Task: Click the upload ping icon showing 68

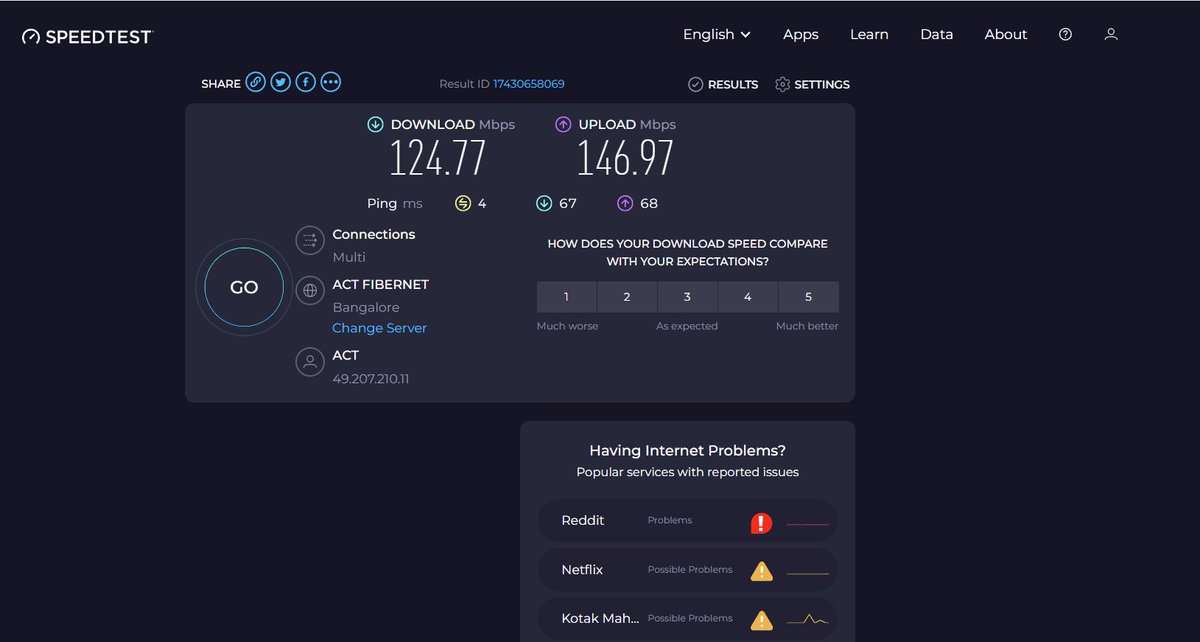Action: point(625,203)
